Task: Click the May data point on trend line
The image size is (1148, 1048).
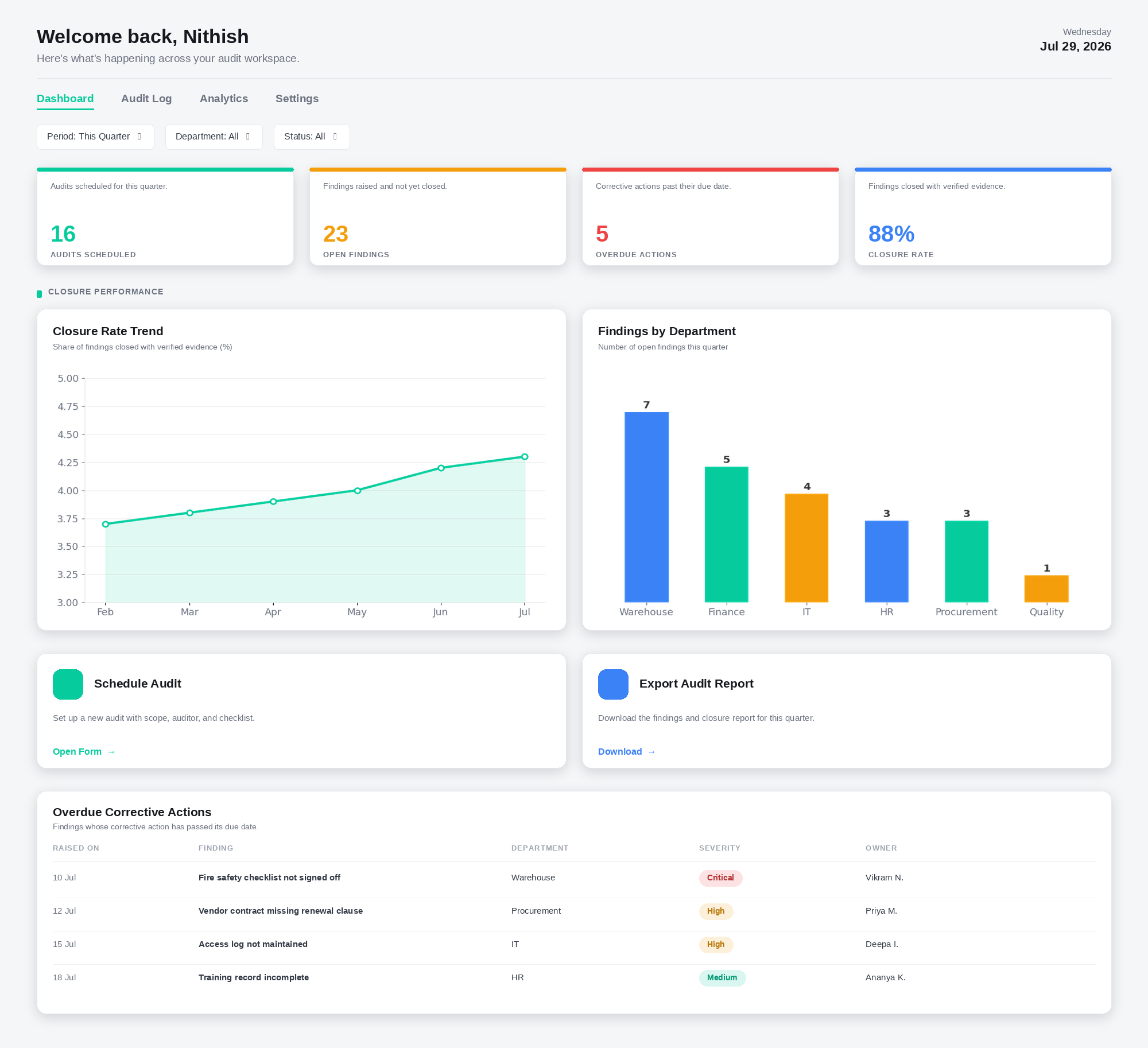Action: pos(357,491)
